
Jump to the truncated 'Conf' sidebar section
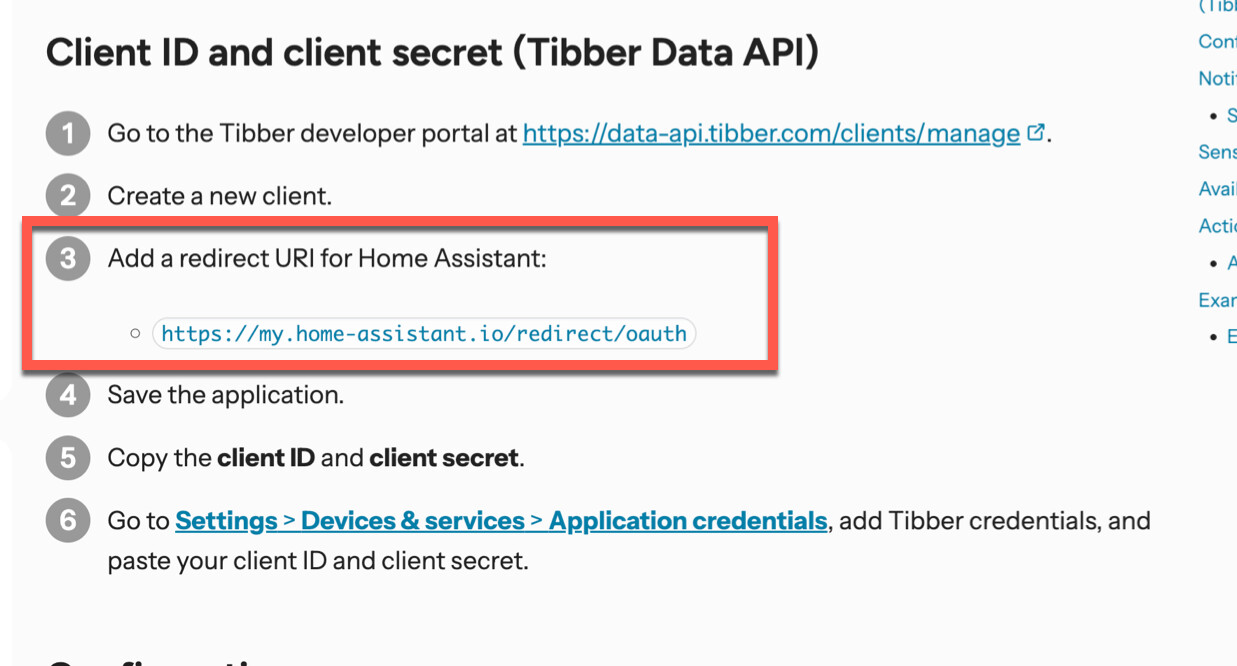point(1217,41)
